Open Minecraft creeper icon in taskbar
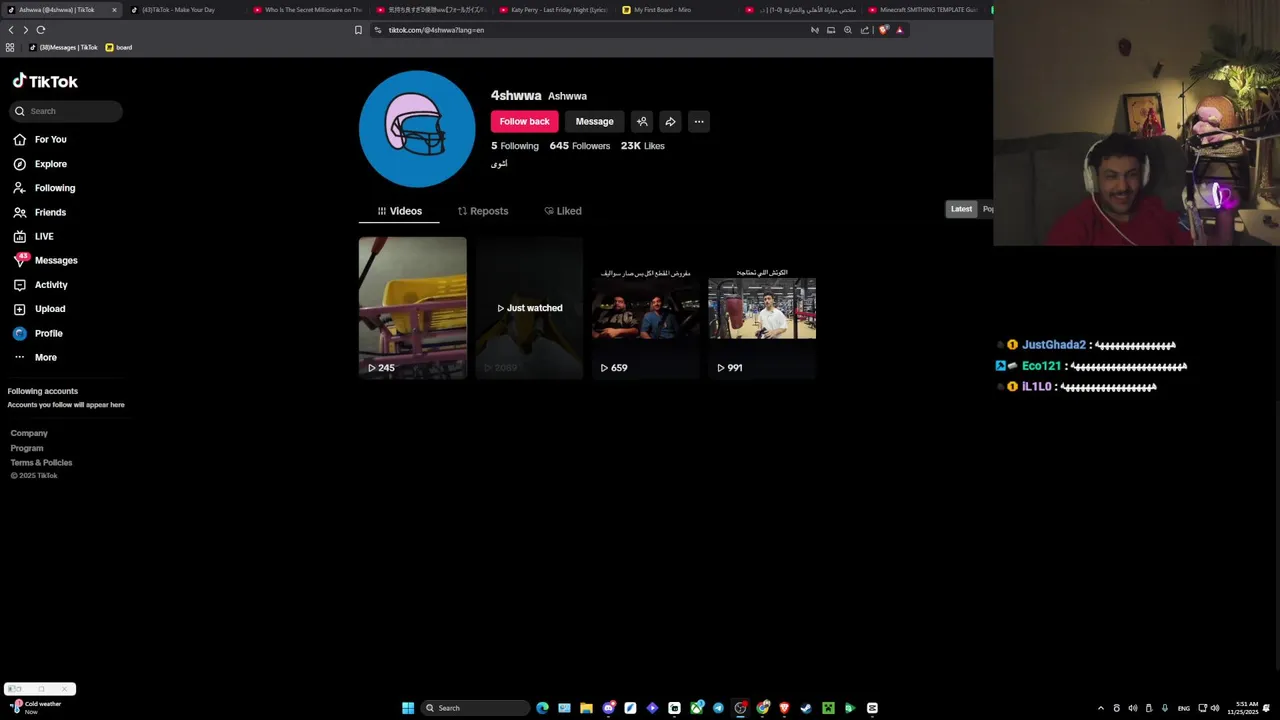Image resolution: width=1280 pixels, height=720 pixels. (x=828, y=708)
